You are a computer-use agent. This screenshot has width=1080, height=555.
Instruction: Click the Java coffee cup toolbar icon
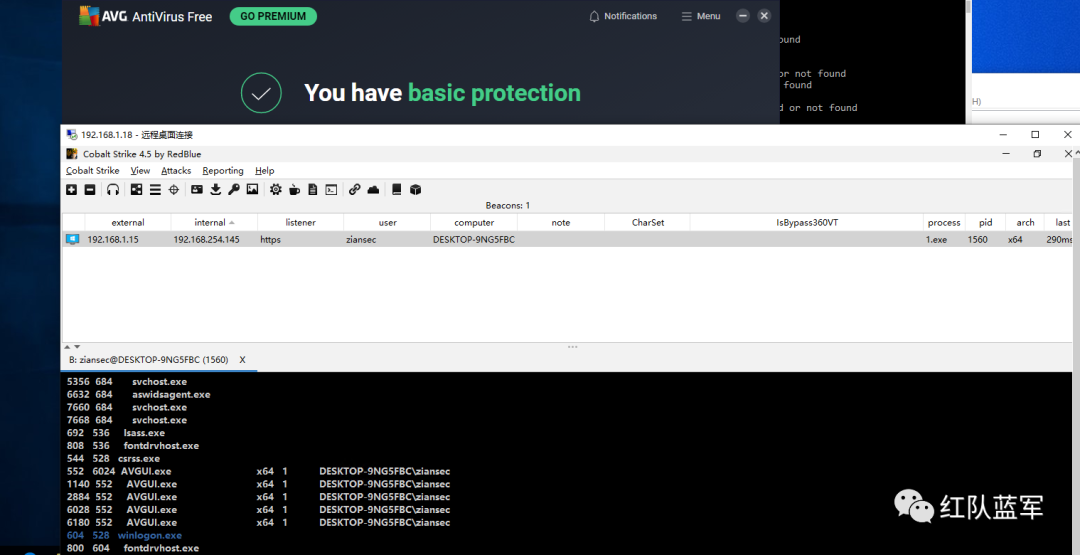pyautogui.click(x=295, y=189)
